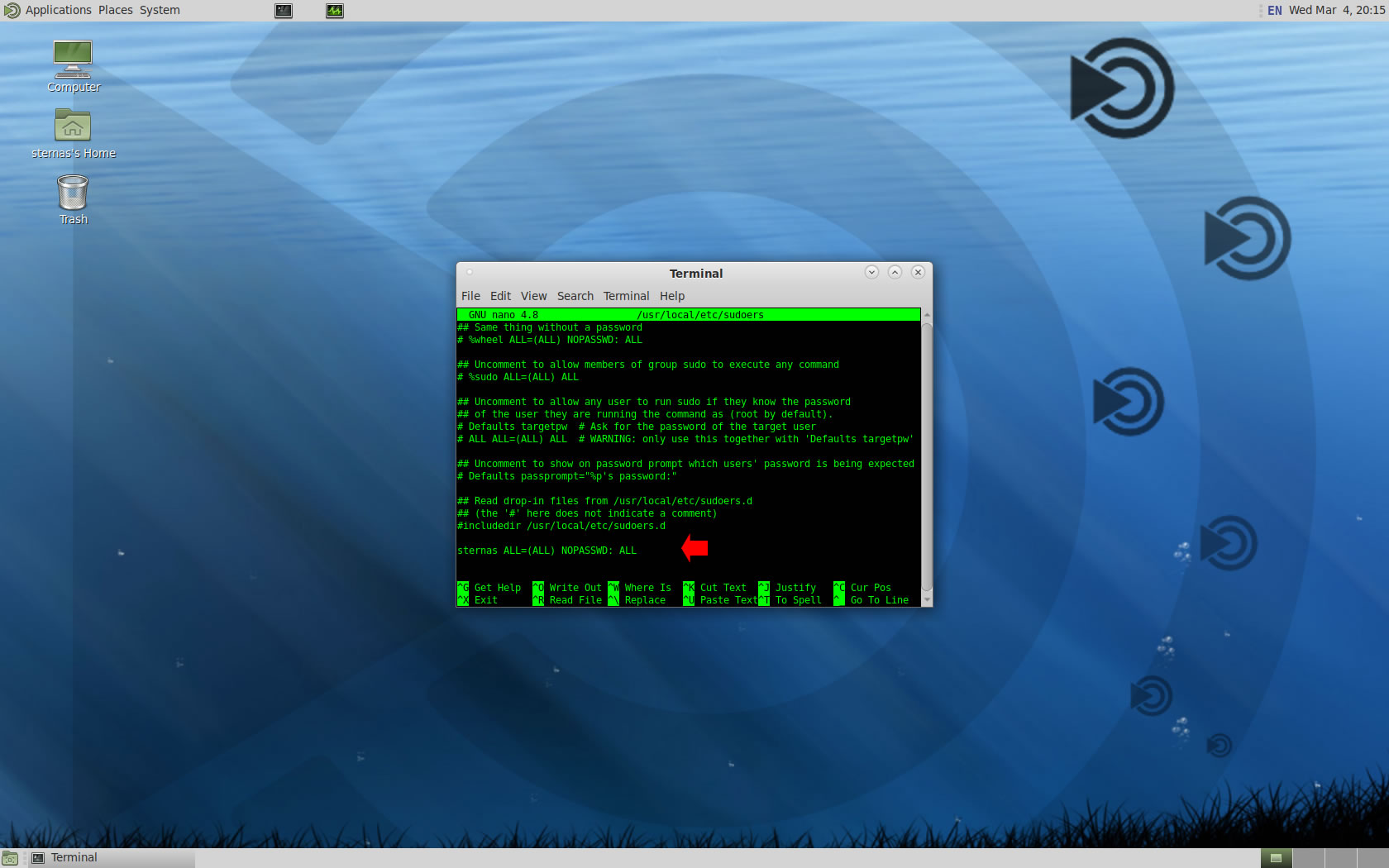Click the EN keyboard layout indicator

[1274, 10]
